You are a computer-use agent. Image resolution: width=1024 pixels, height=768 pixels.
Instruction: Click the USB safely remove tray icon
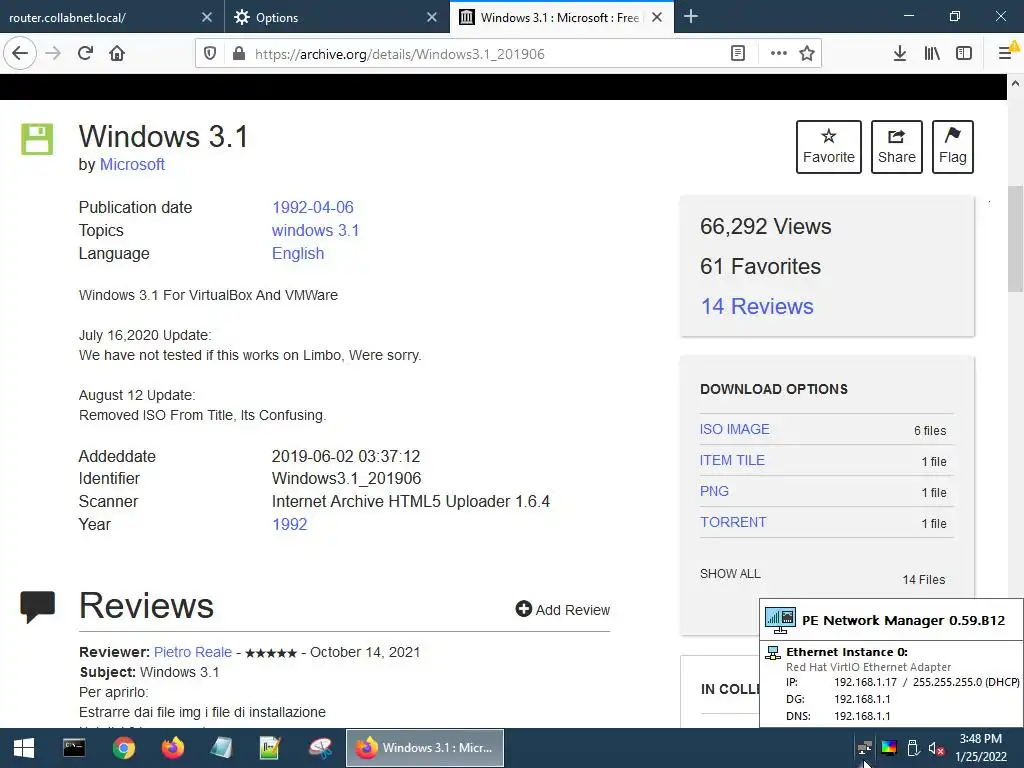point(913,748)
